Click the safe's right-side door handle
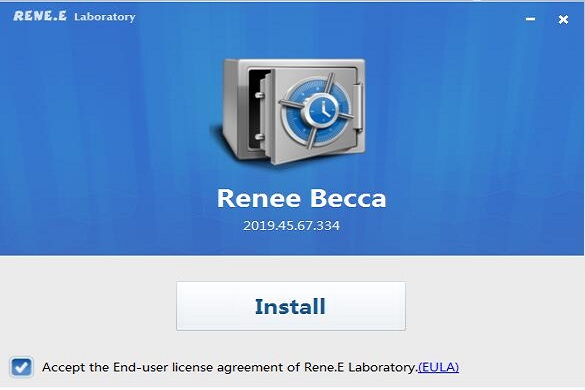This screenshot has height=390, width=585. coord(358,107)
